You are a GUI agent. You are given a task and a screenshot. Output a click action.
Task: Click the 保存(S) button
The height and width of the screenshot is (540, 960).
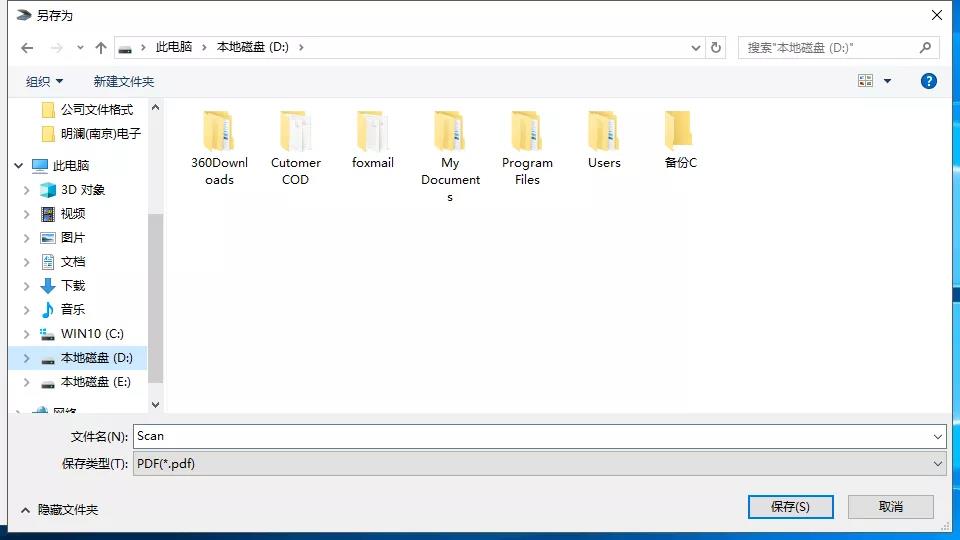(x=790, y=507)
